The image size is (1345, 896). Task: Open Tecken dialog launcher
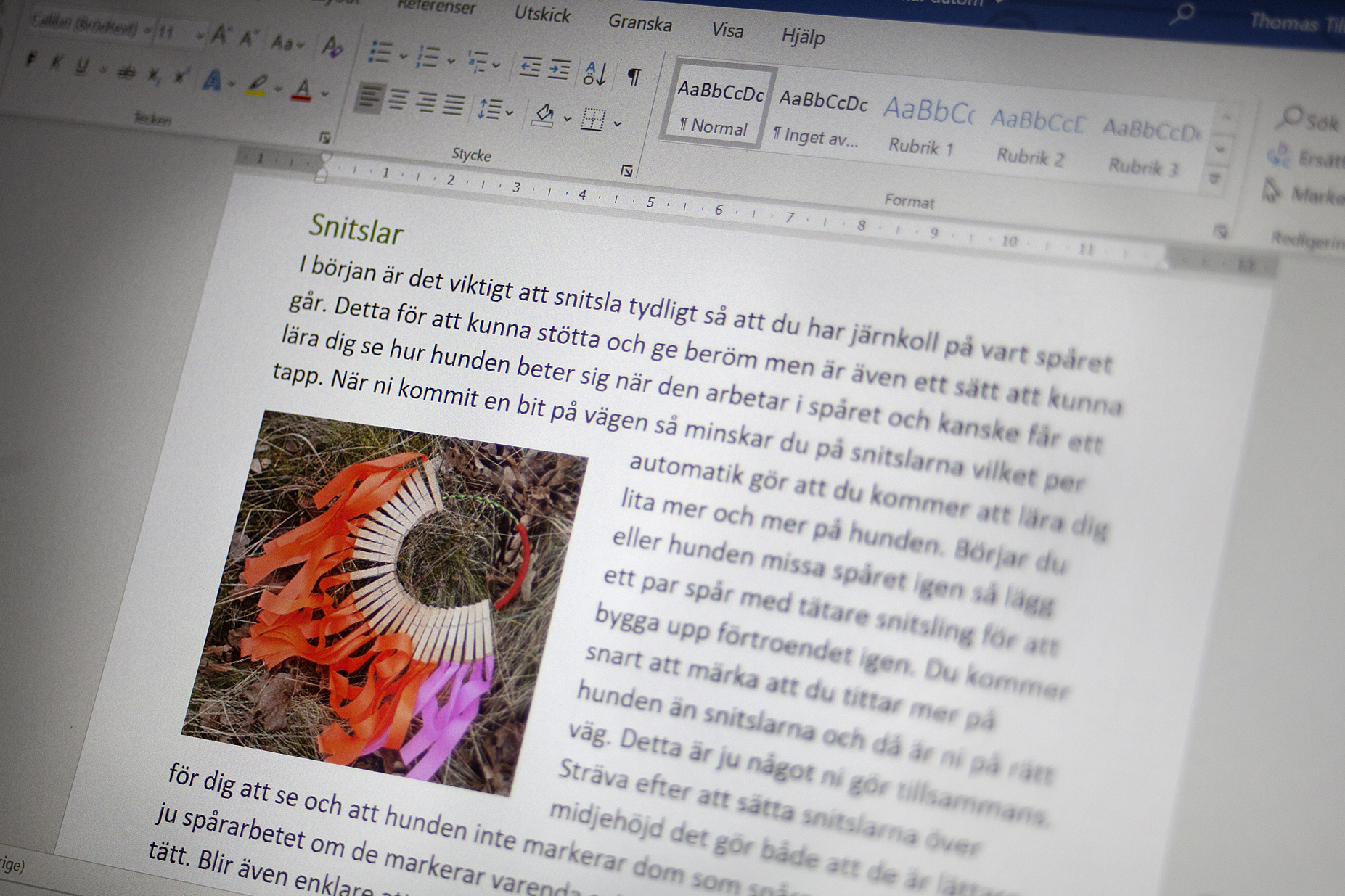click(x=324, y=137)
